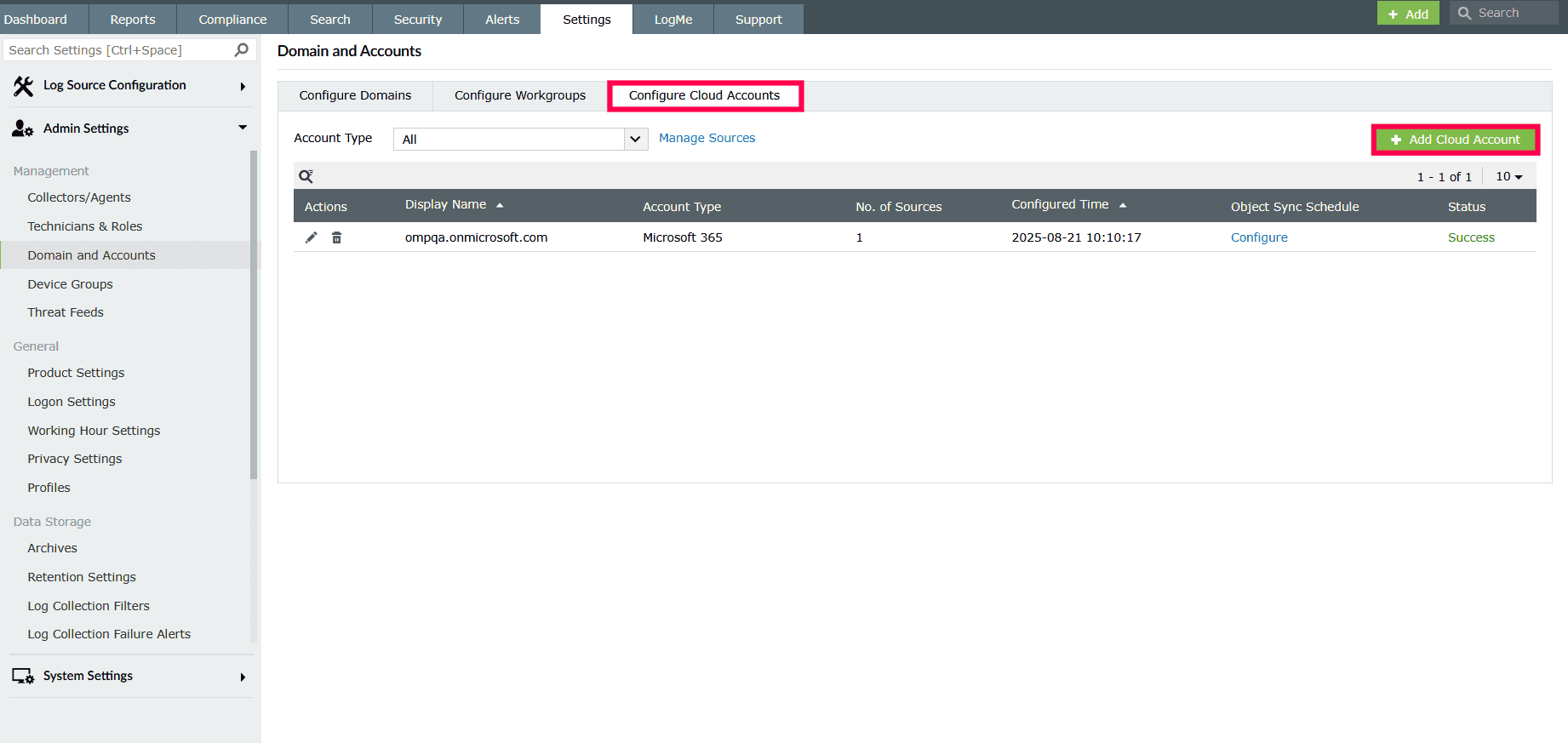Click Add Cloud Account button
Viewport: 1568px width, 743px height.
1455,140
